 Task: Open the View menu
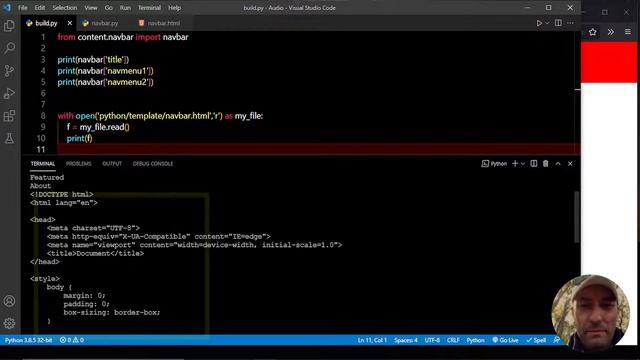pos(91,8)
